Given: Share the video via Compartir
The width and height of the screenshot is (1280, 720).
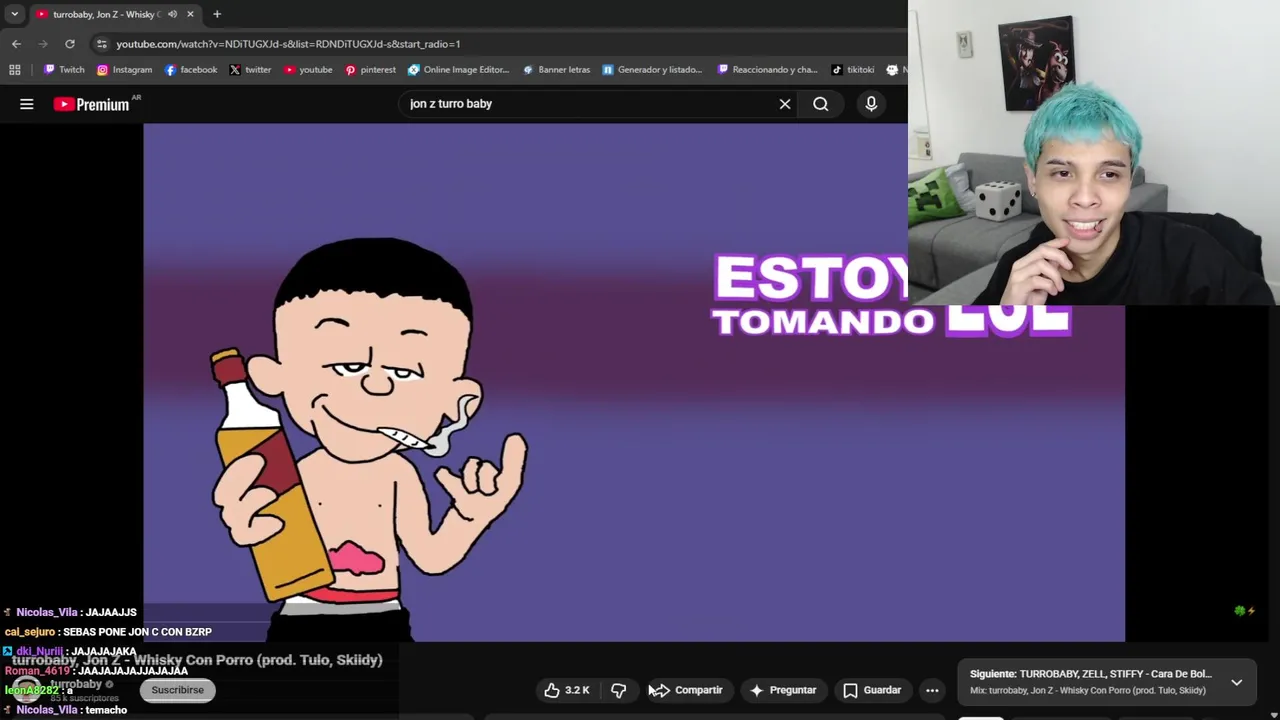Looking at the screenshot, I should point(687,690).
